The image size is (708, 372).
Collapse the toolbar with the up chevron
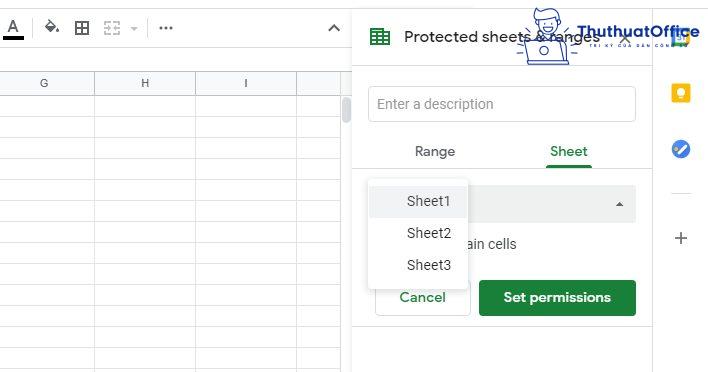coord(334,28)
